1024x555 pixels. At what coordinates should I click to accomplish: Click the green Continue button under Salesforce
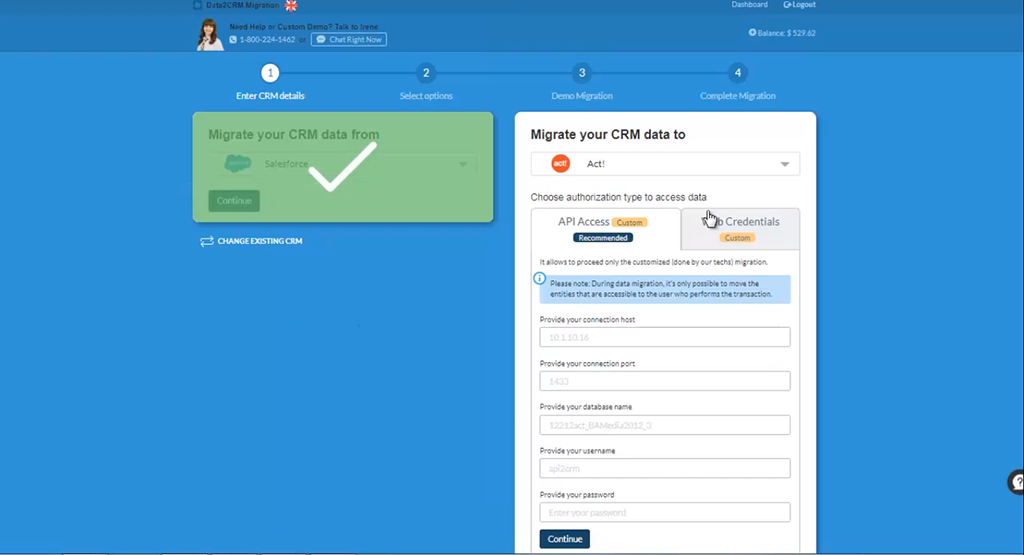[x=234, y=200]
